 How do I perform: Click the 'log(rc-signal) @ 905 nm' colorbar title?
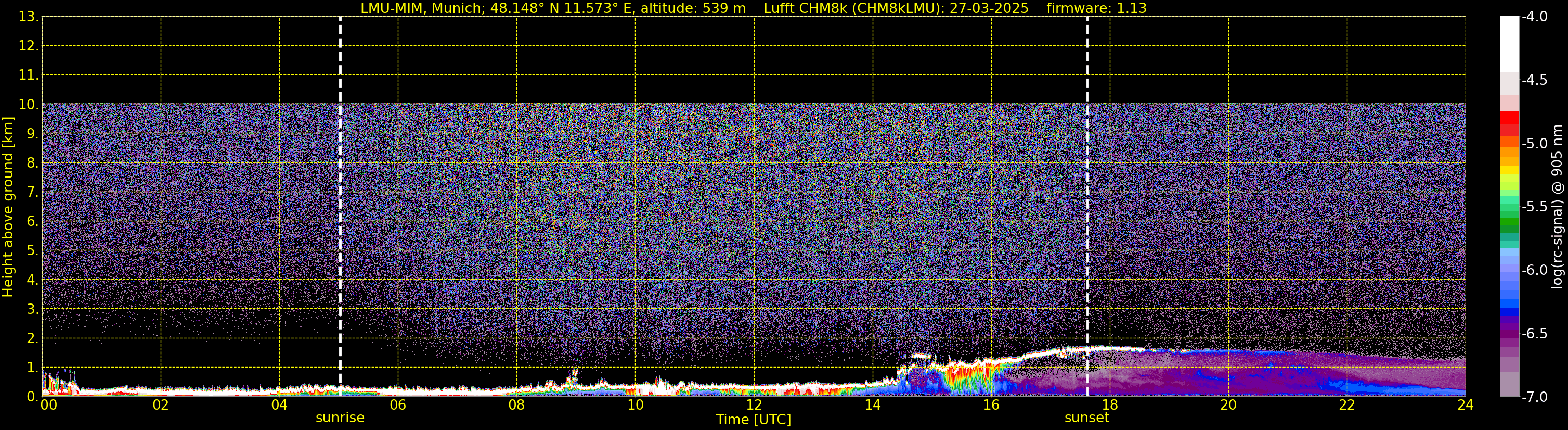pos(1557,207)
